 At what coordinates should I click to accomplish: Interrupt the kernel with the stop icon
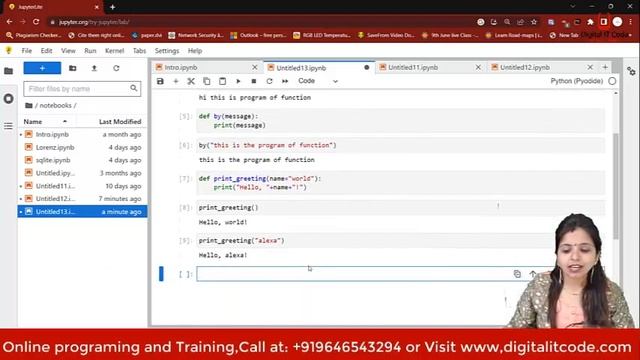point(254,81)
